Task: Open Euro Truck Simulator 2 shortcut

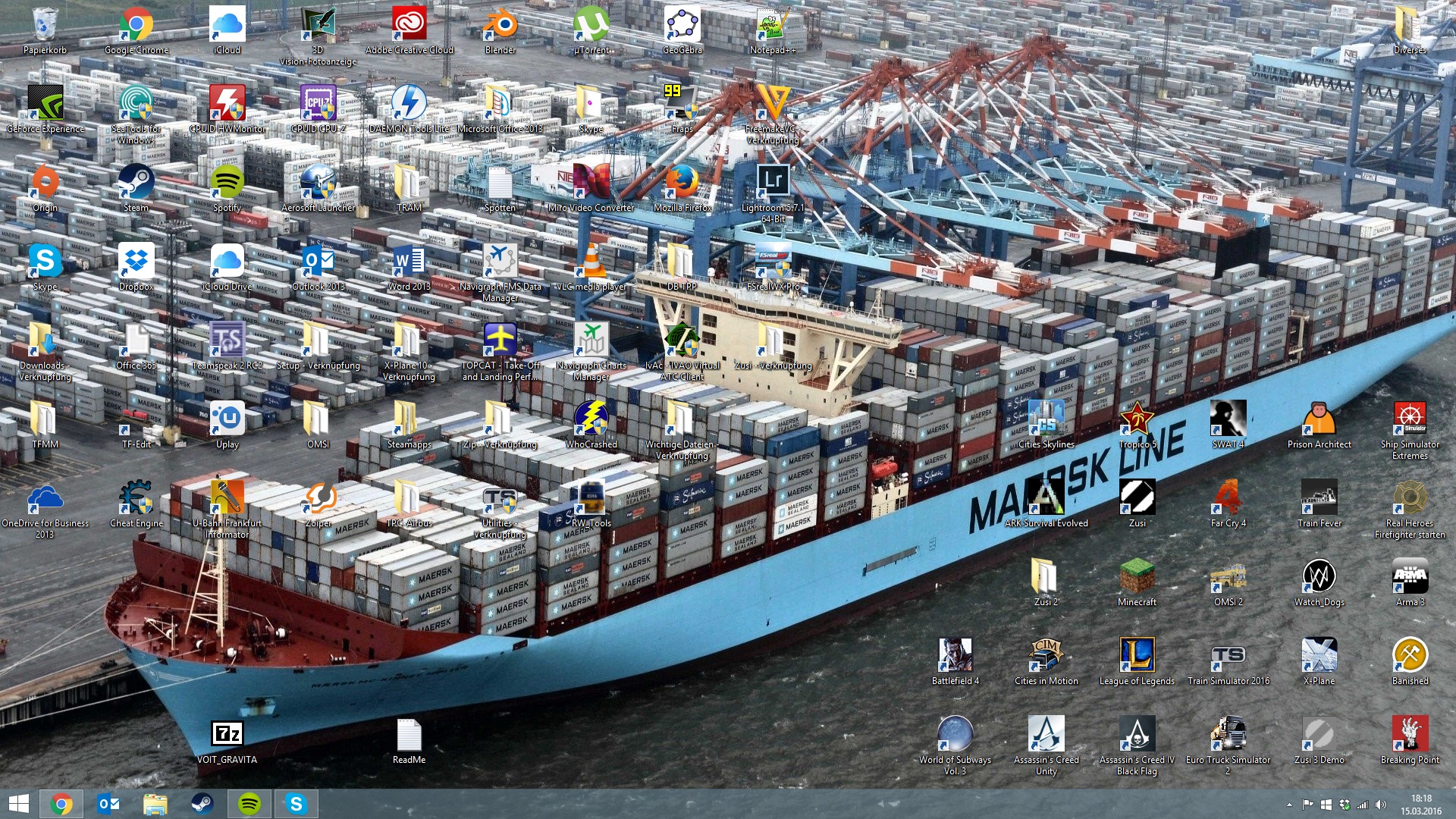Action: pos(1228,736)
